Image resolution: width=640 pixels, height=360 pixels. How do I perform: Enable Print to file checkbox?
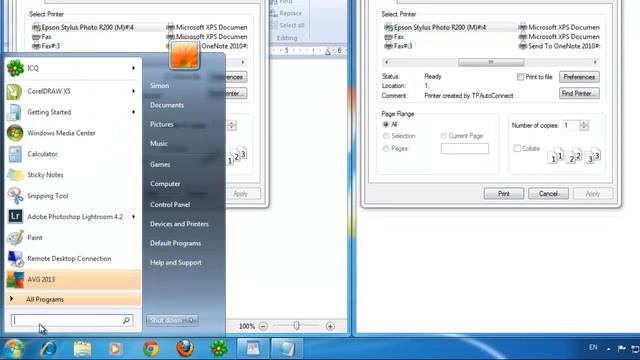point(520,77)
